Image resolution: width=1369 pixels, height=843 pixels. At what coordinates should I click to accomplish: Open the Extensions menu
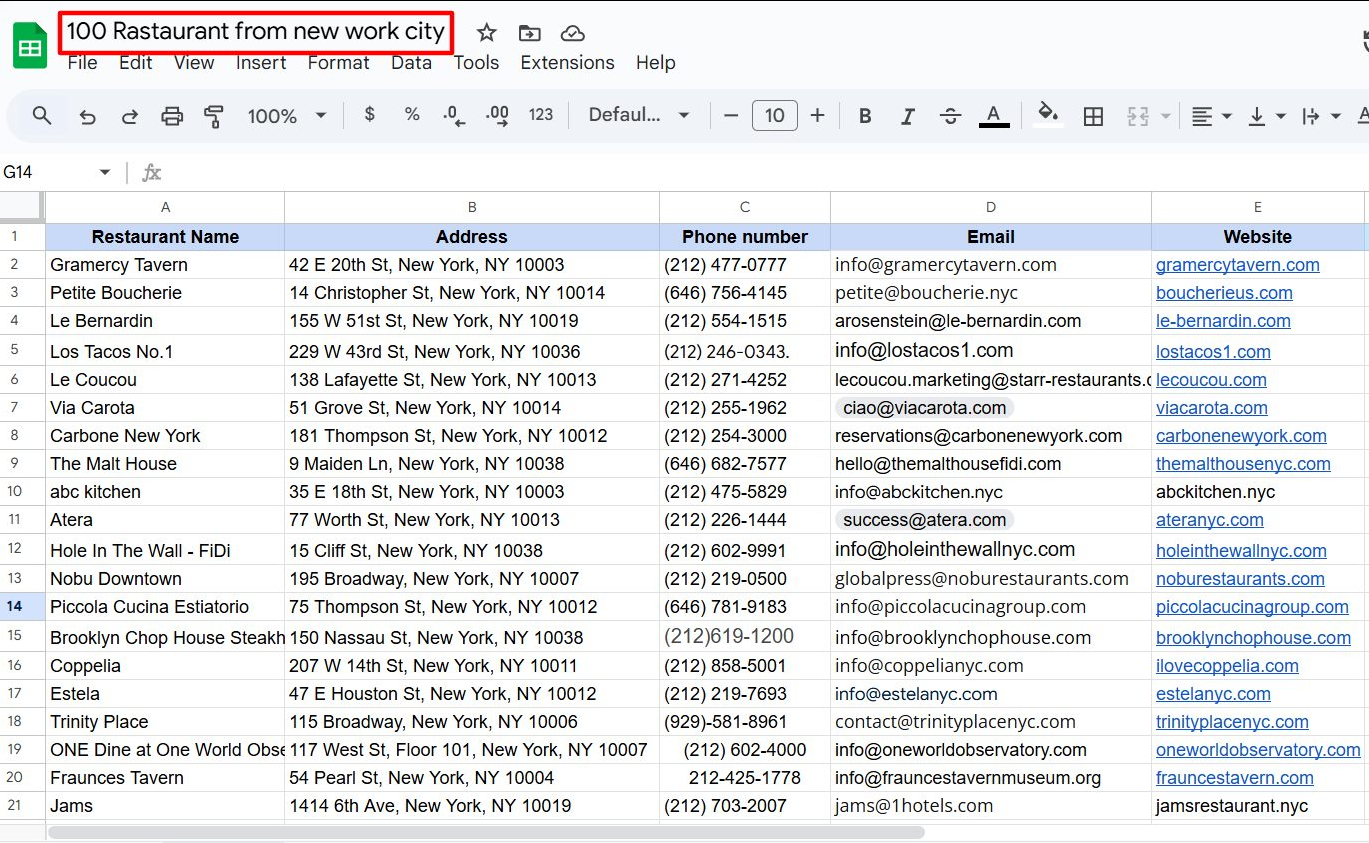566,62
